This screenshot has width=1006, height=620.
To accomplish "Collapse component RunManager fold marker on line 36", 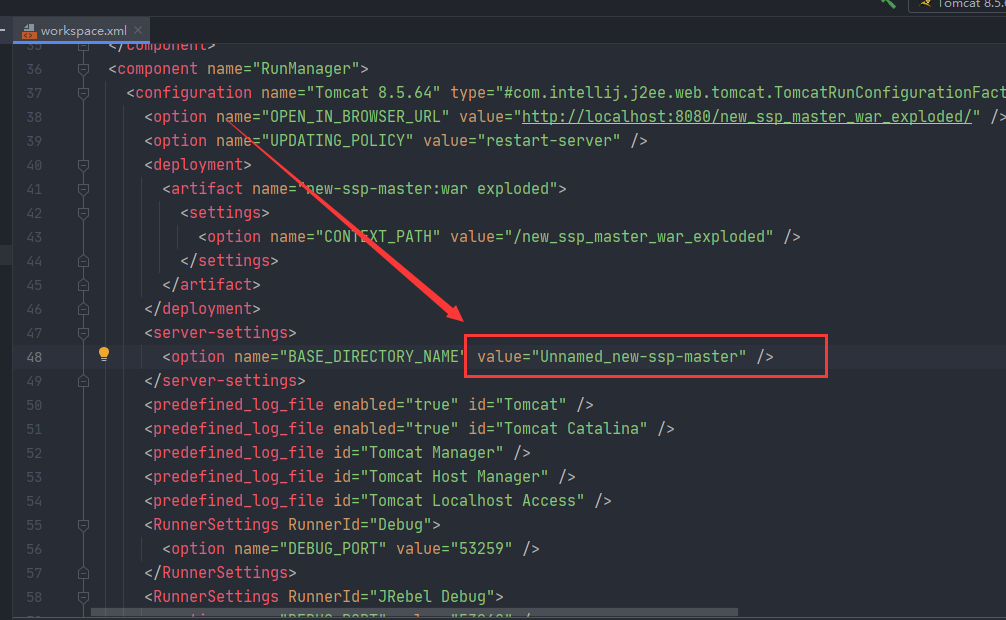I will 83,69.
